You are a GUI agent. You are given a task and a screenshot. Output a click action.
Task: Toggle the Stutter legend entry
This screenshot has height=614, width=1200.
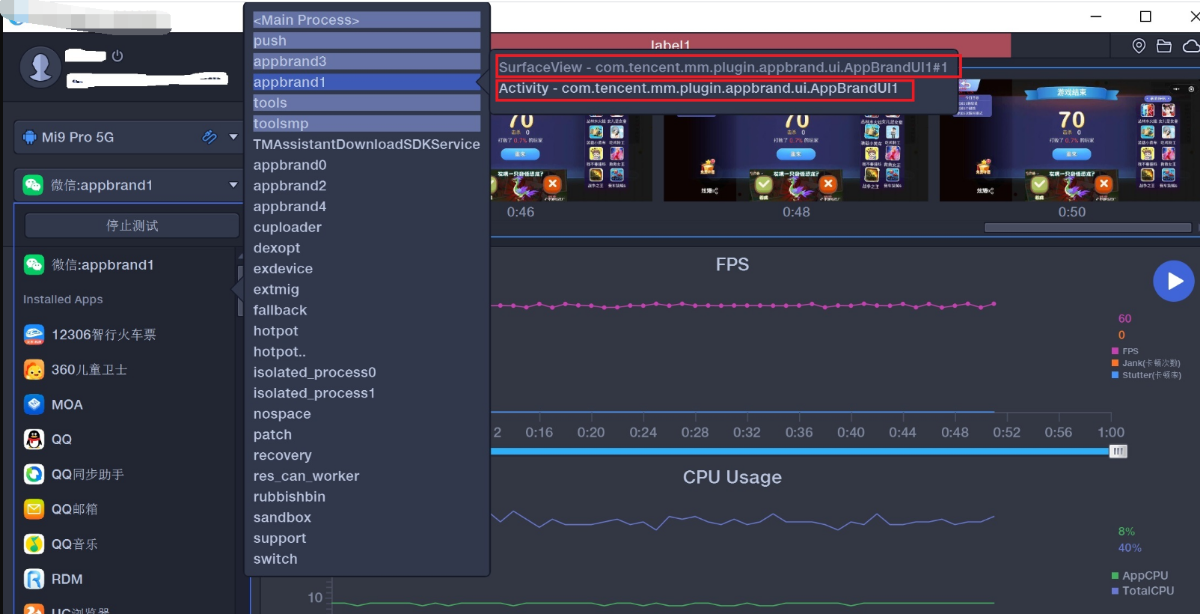pyautogui.click(x=1145, y=375)
